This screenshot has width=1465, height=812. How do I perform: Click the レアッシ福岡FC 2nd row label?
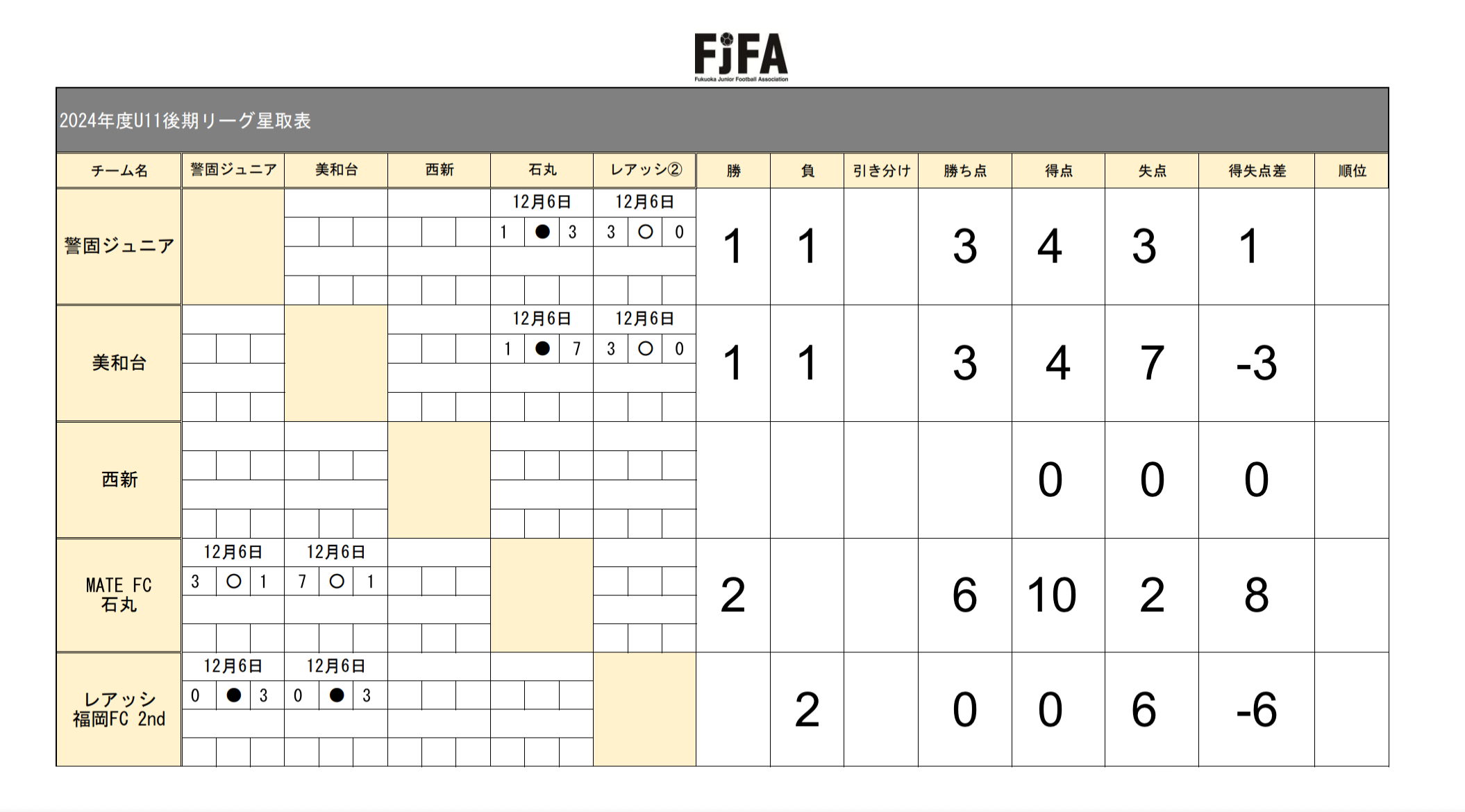point(119,709)
